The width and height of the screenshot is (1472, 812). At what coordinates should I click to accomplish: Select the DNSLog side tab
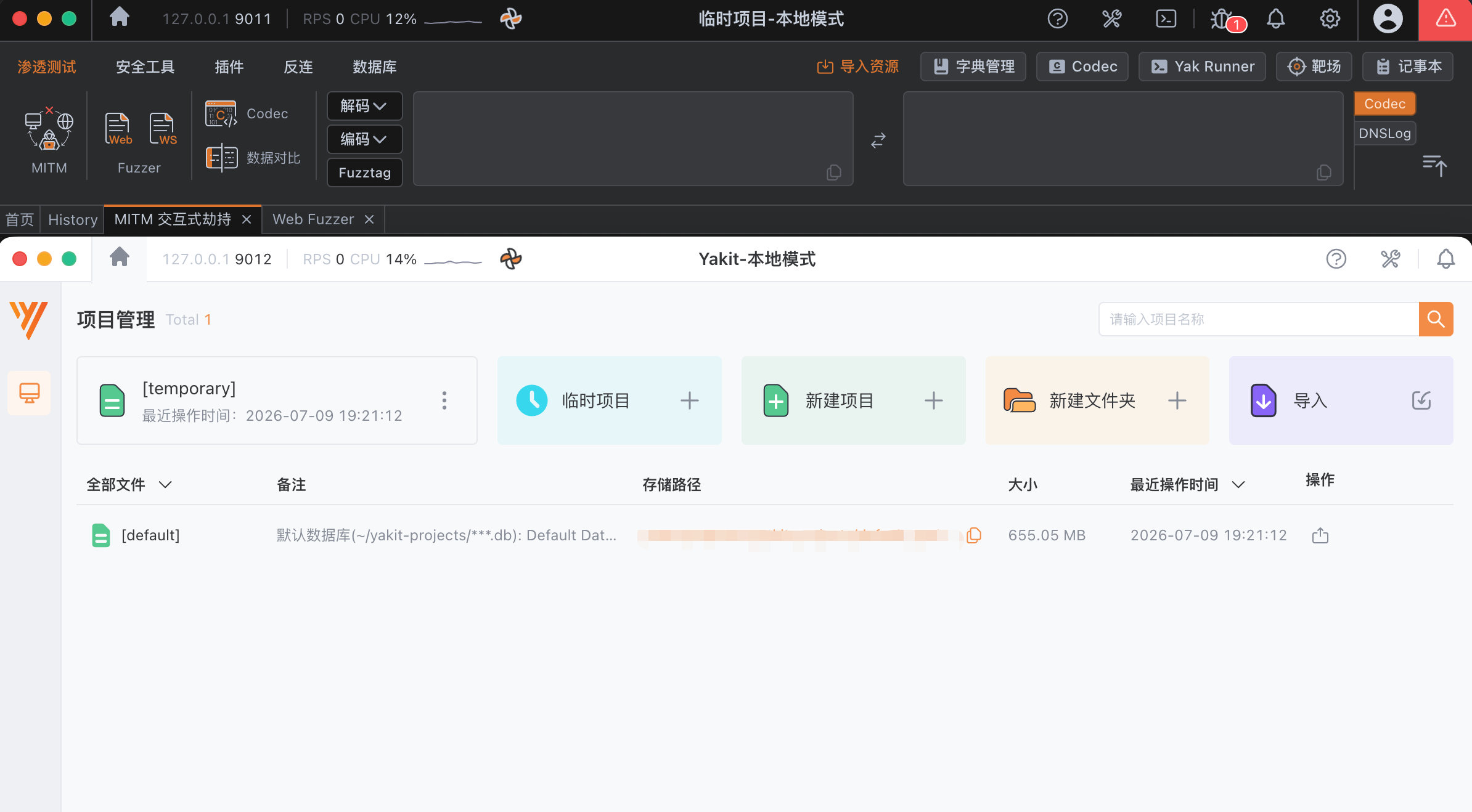(1385, 133)
